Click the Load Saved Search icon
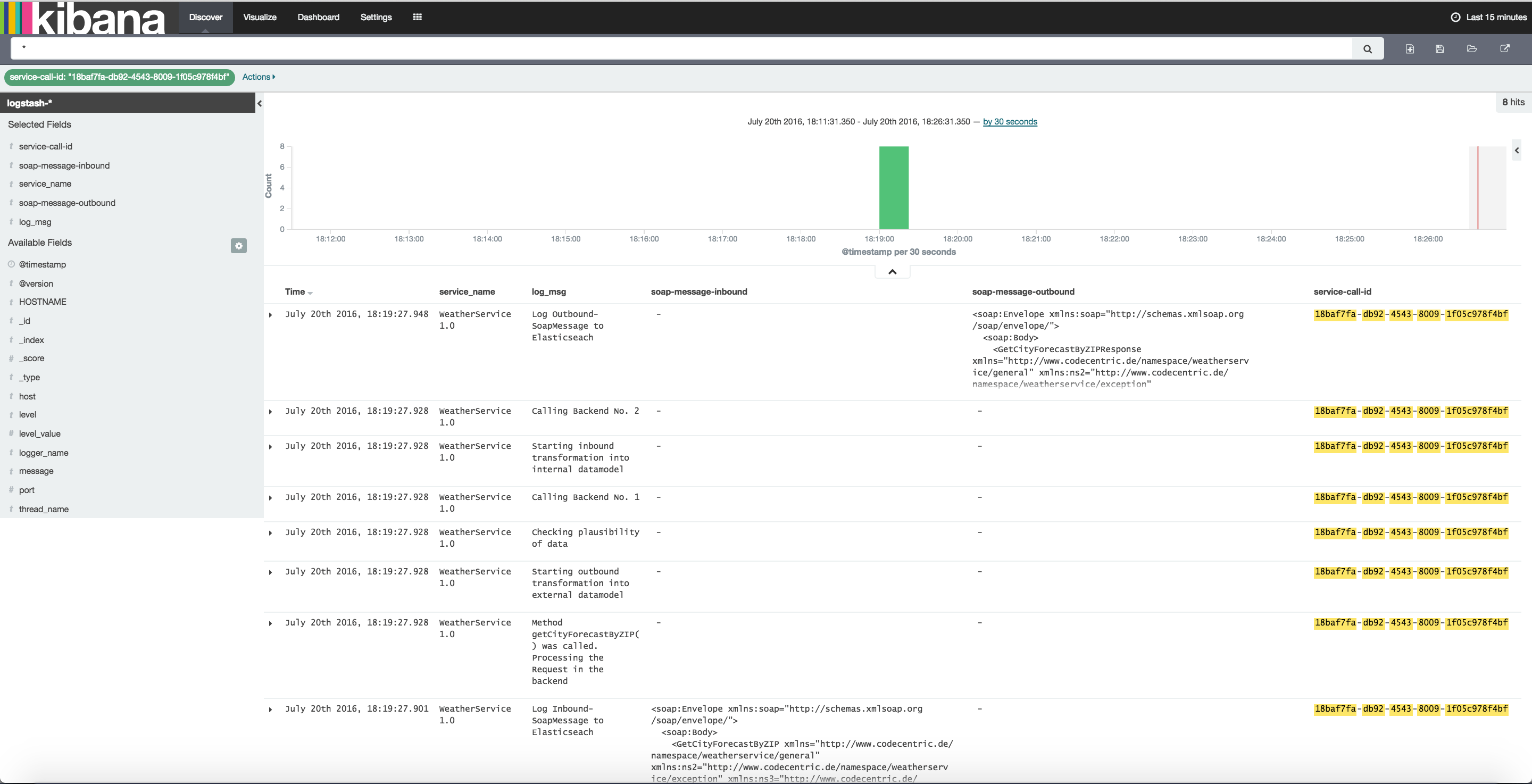This screenshot has height=784, width=1532. [x=1472, y=49]
